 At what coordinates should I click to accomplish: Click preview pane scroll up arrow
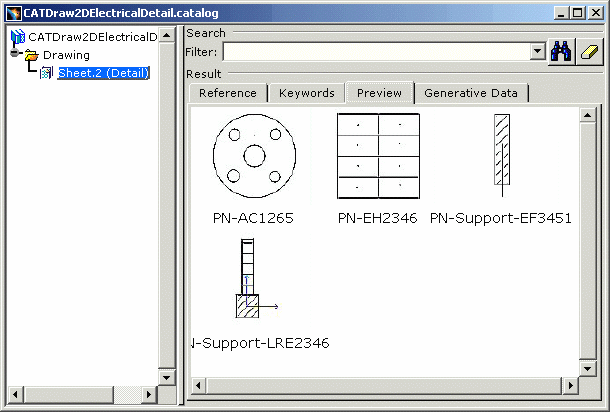pos(587,115)
